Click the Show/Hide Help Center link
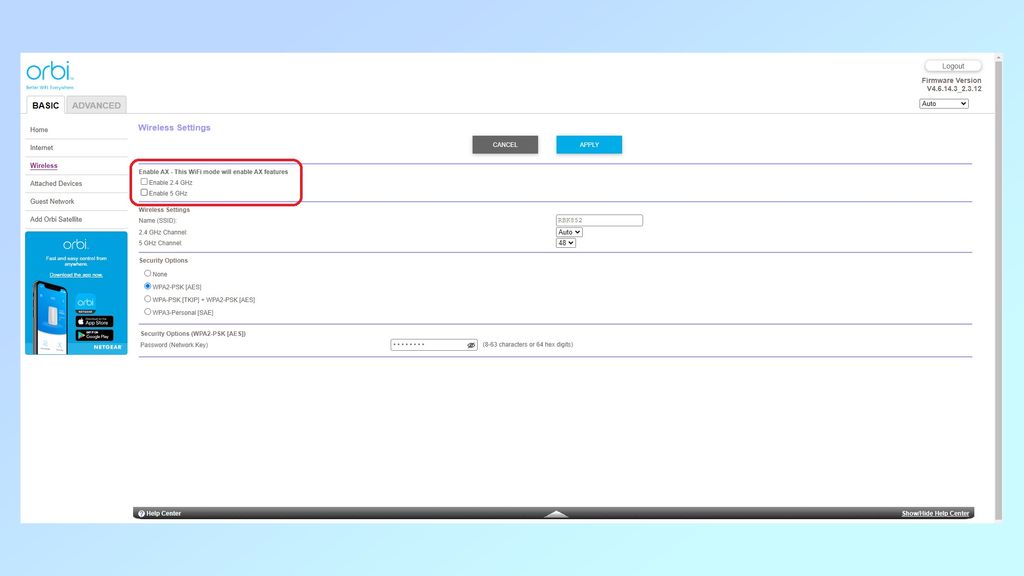1024x576 pixels. tap(935, 513)
